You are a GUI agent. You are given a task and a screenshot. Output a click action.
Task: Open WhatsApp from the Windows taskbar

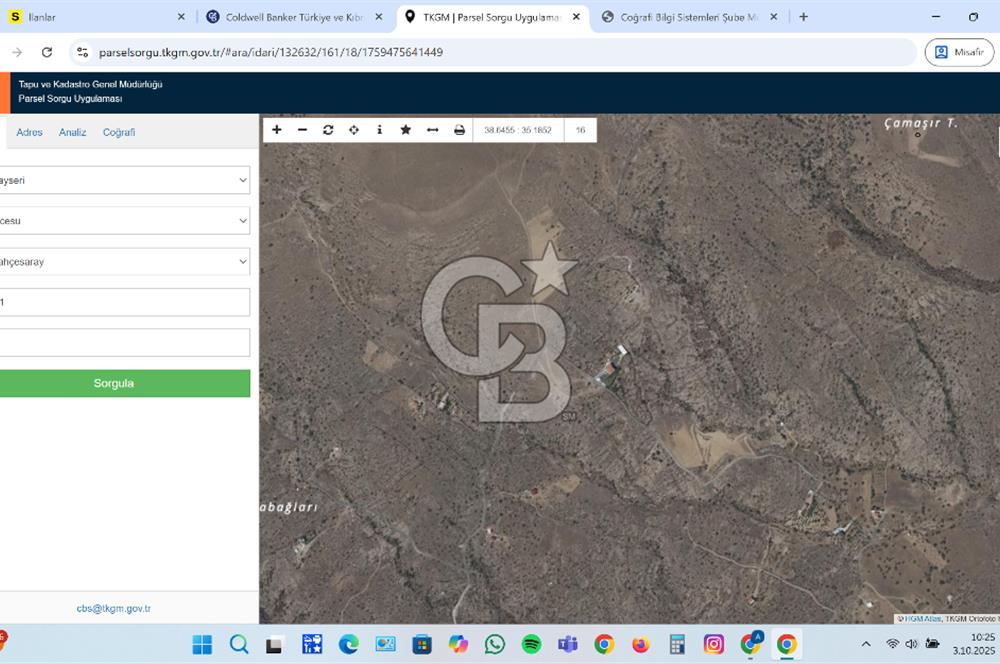(495, 644)
